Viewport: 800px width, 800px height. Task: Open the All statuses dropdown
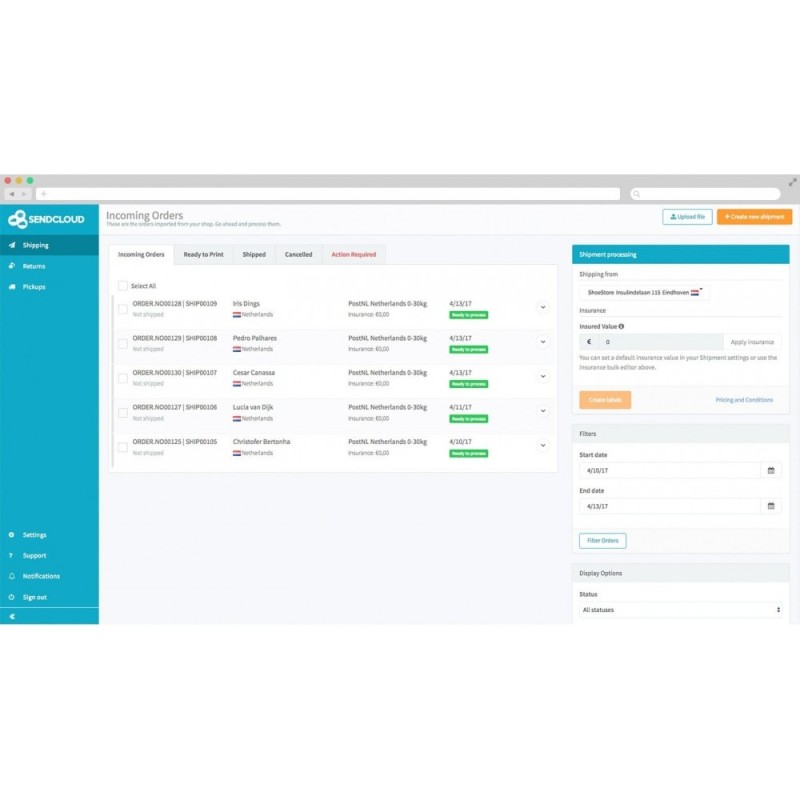tap(680, 609)
